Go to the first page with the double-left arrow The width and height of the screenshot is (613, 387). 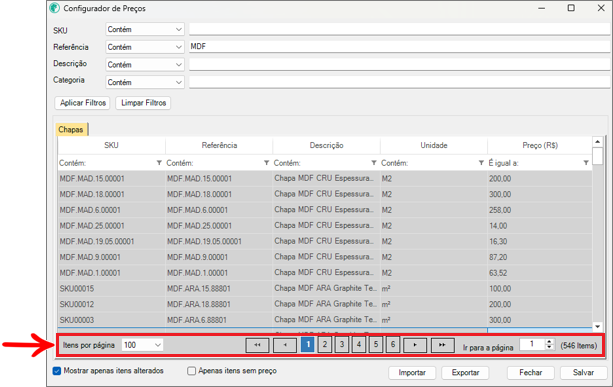(257, 345)
